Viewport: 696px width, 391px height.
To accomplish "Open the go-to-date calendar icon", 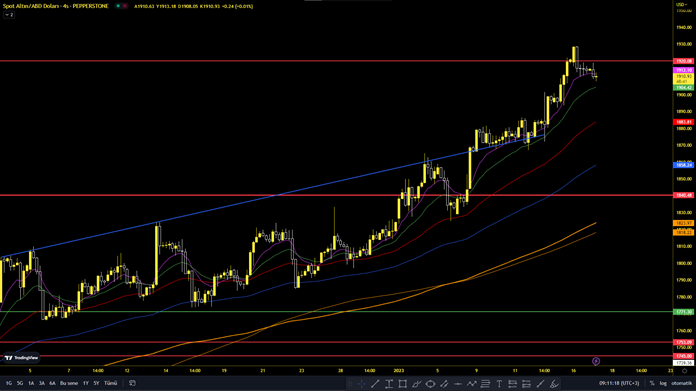I will [132, 383].
